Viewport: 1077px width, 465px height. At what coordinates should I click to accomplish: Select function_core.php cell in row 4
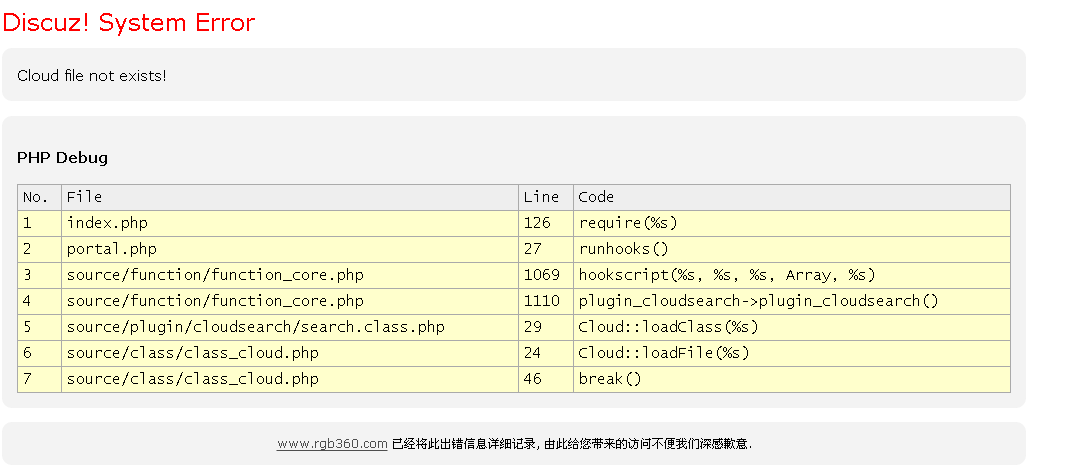click(x=290, y=302)
